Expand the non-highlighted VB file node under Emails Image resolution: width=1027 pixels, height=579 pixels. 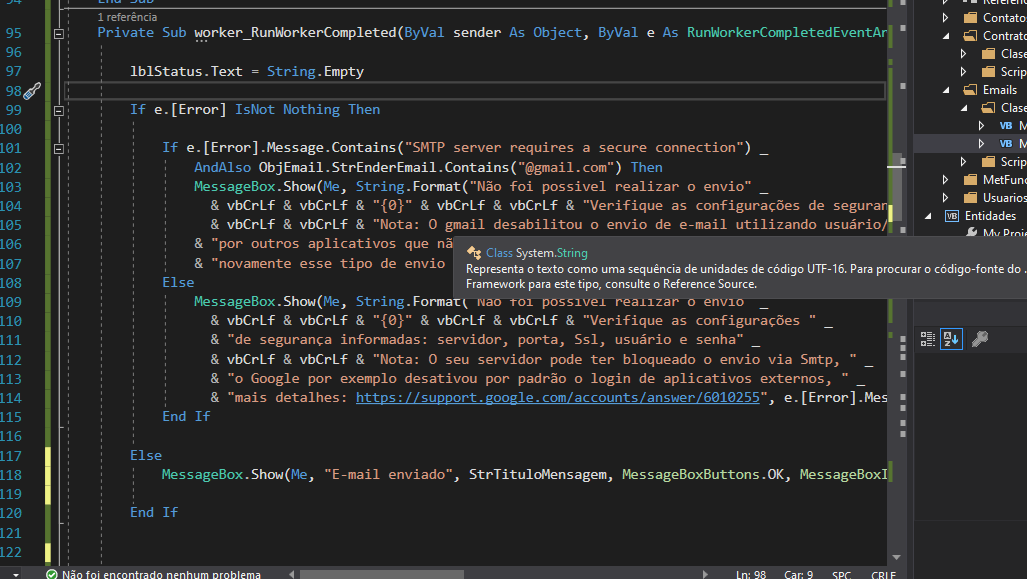981,126
